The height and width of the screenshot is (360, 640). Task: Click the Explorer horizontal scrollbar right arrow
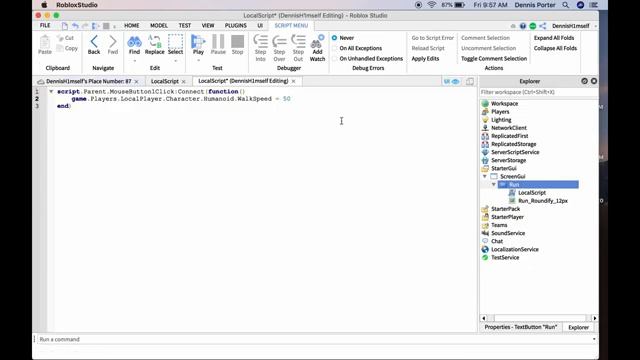pos(594,318)
